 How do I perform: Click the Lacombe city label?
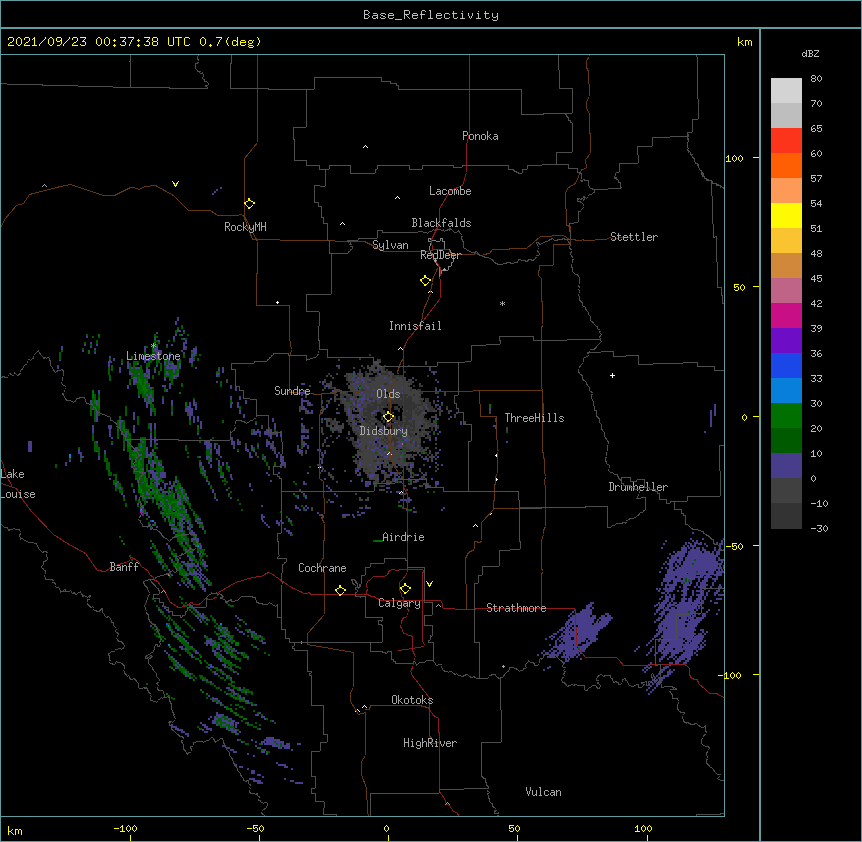coord(450,191)
